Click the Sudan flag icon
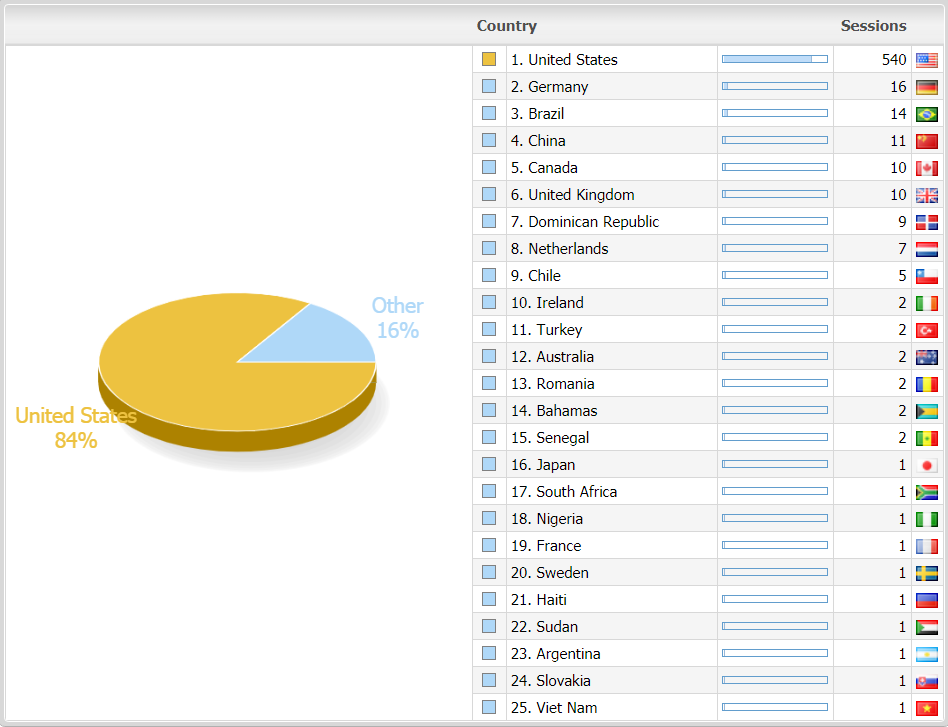948x727 pixels. [x=926, y=627]
